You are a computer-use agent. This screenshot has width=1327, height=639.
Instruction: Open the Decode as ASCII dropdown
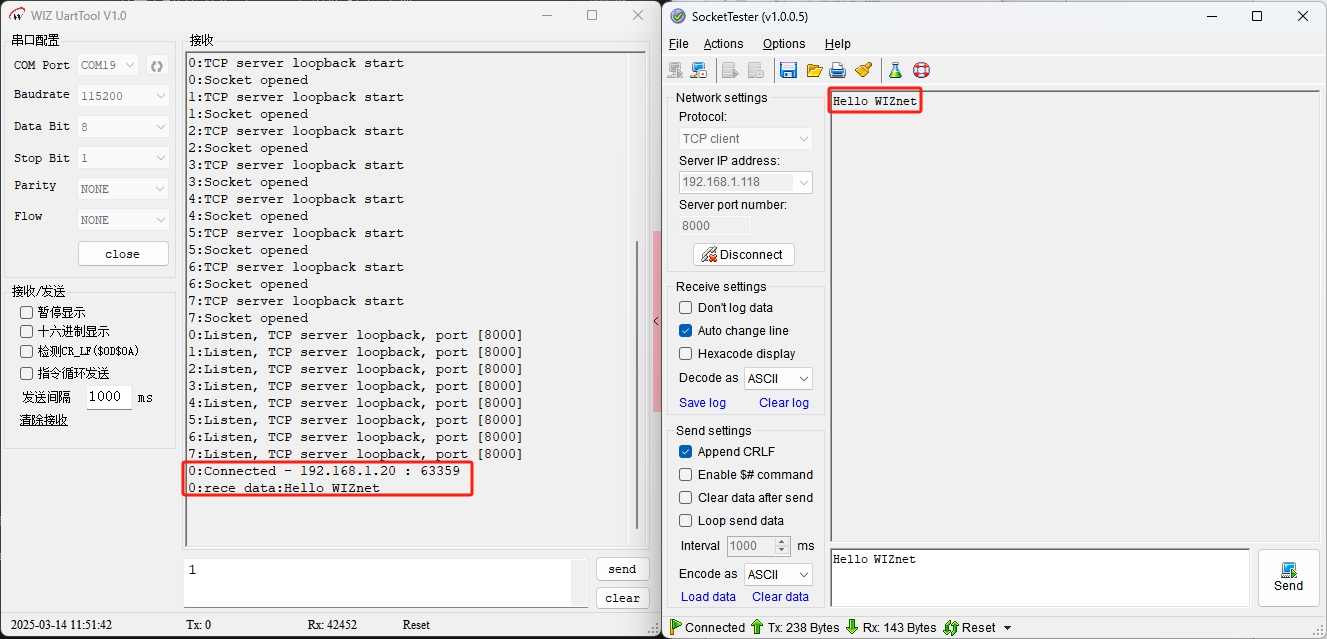point(778,379)
